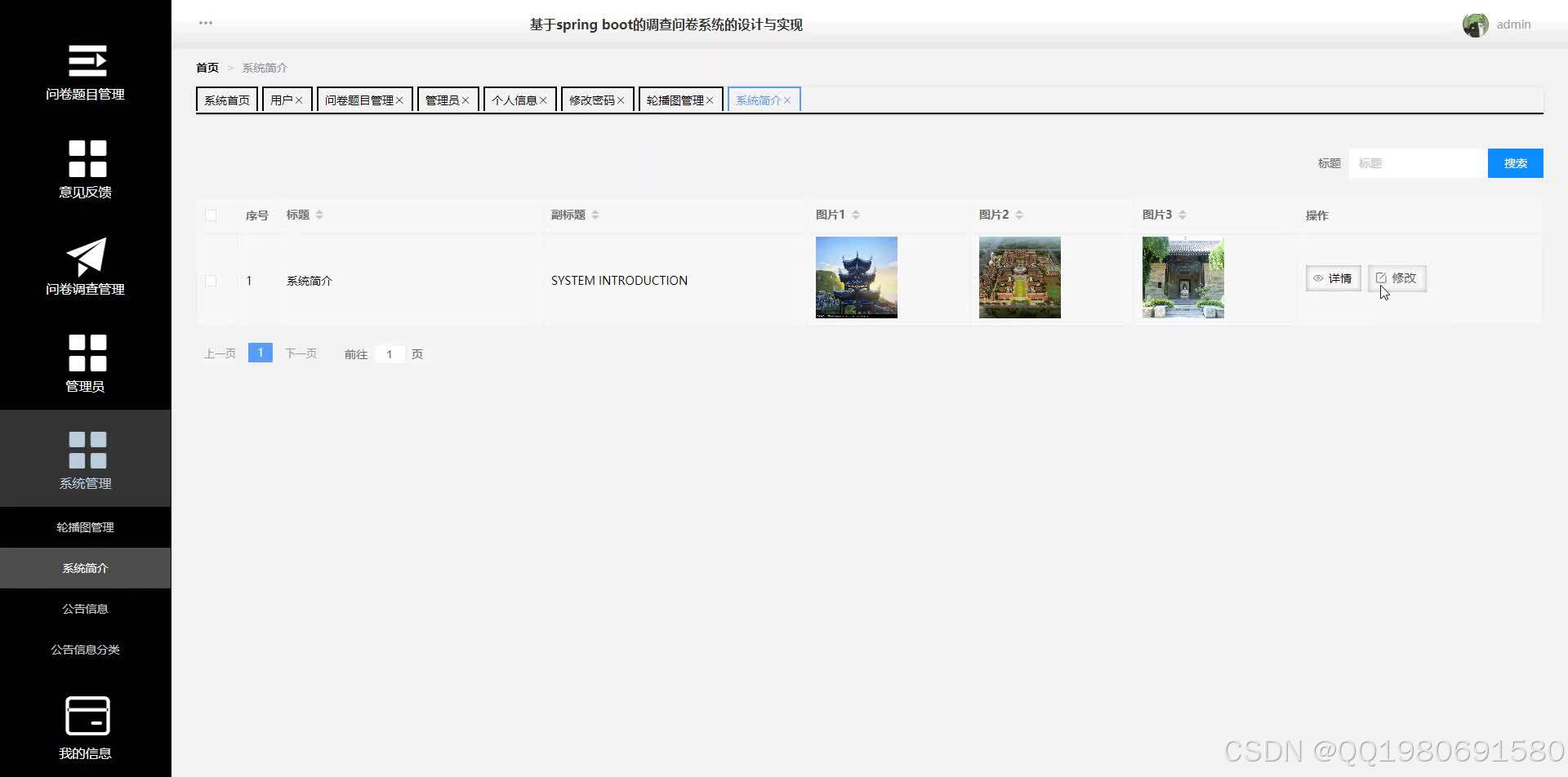This screenshot has height=777, width=1568.
Task: Open 公告信息 submenu item
Action: [86, 609]
